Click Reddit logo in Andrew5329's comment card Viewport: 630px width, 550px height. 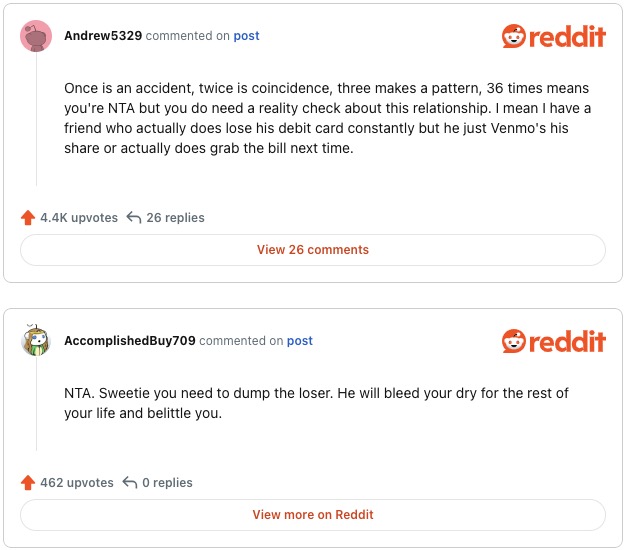pos(553,37)
